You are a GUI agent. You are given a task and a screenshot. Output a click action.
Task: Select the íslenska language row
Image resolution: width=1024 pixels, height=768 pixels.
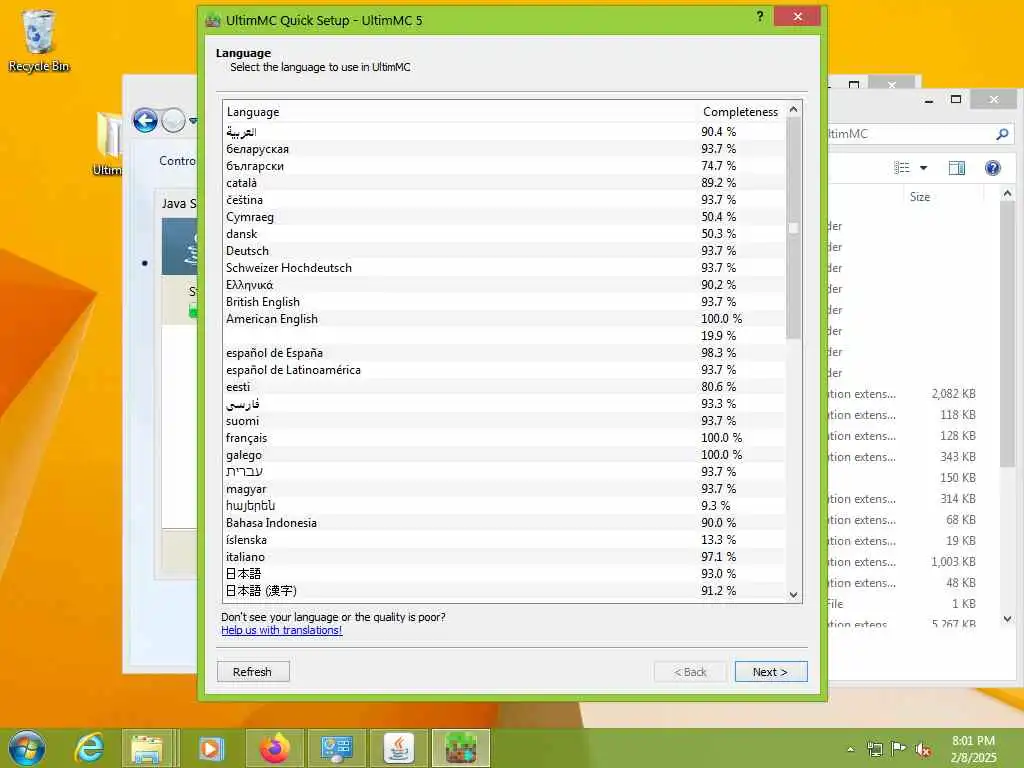(x=504, y=539)
